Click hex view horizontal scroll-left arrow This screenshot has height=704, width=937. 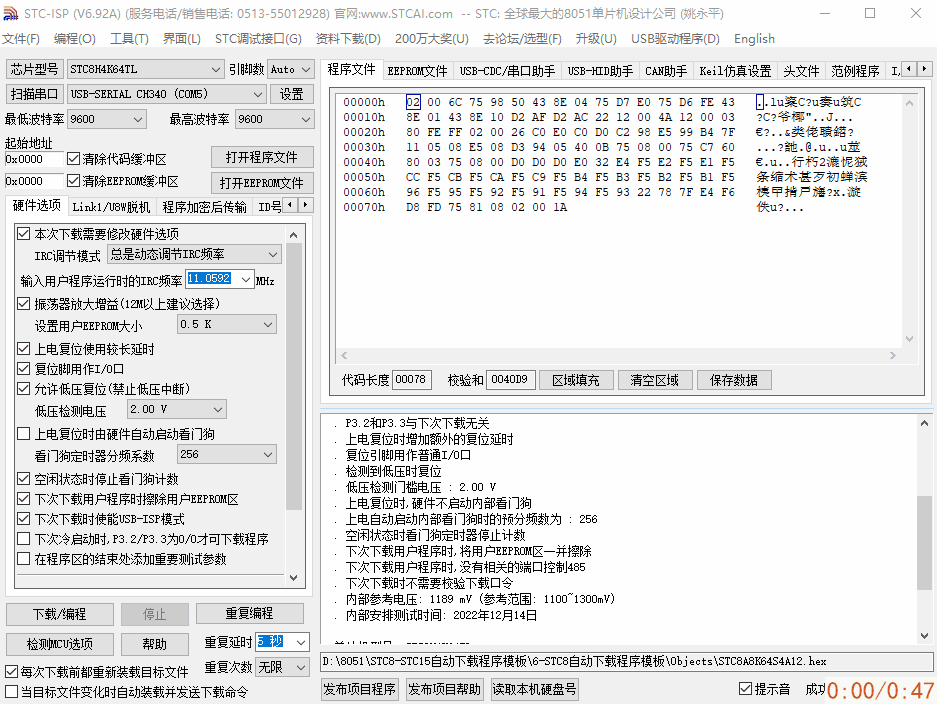pos(344,355)
